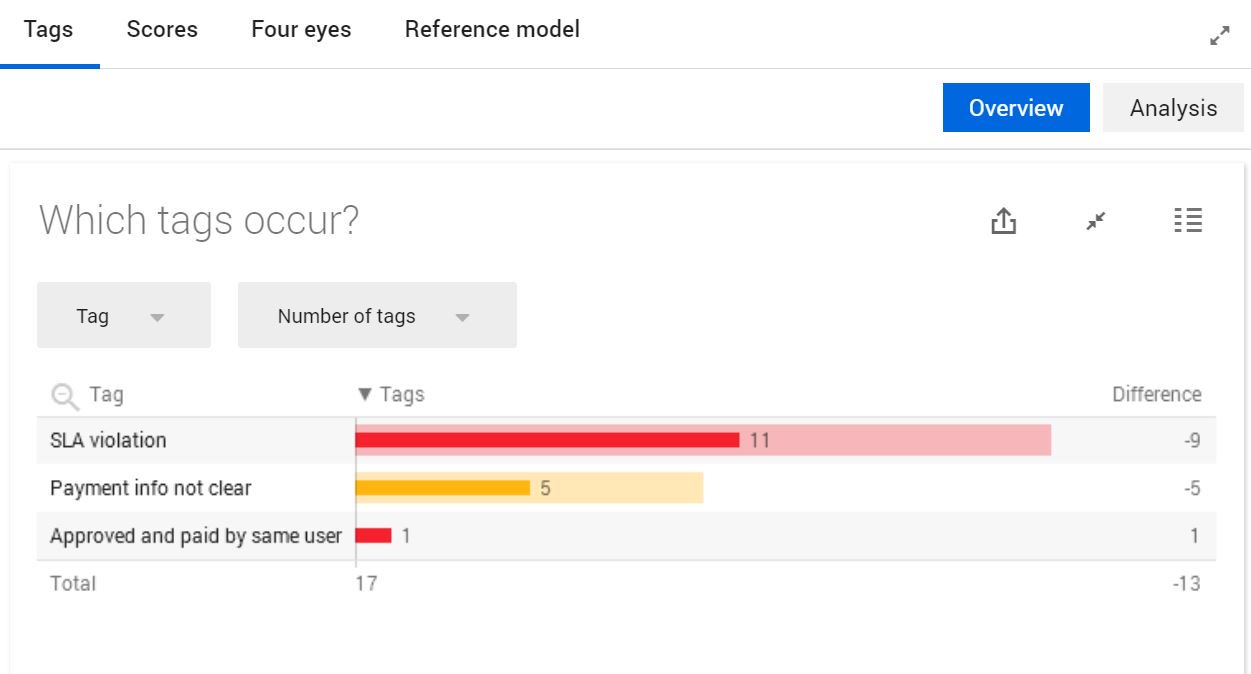Click the Tag dropdown arrow

click(x=157, y=318)
